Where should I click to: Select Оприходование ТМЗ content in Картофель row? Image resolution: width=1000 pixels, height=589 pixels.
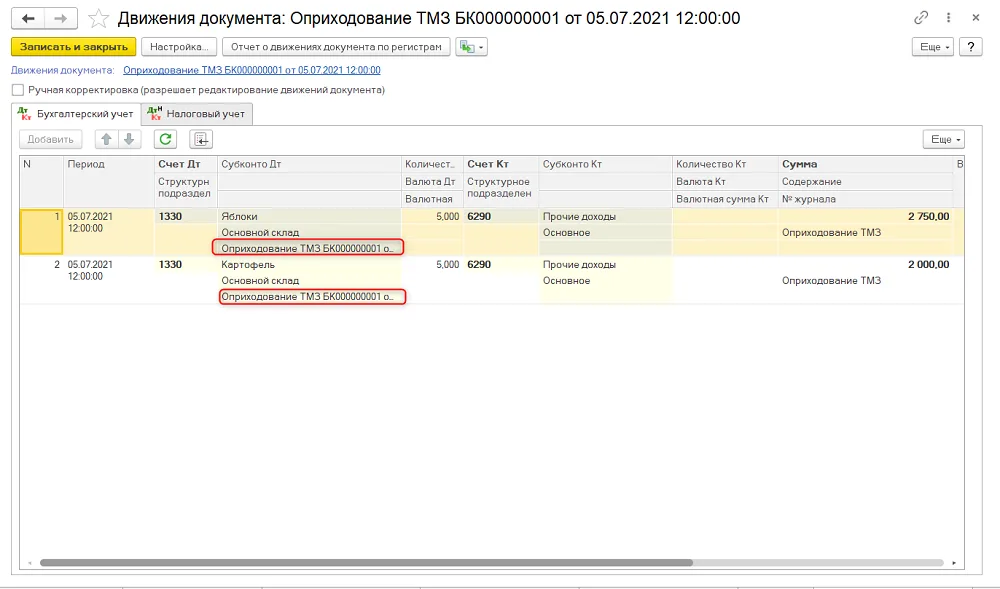click(865, 280)
